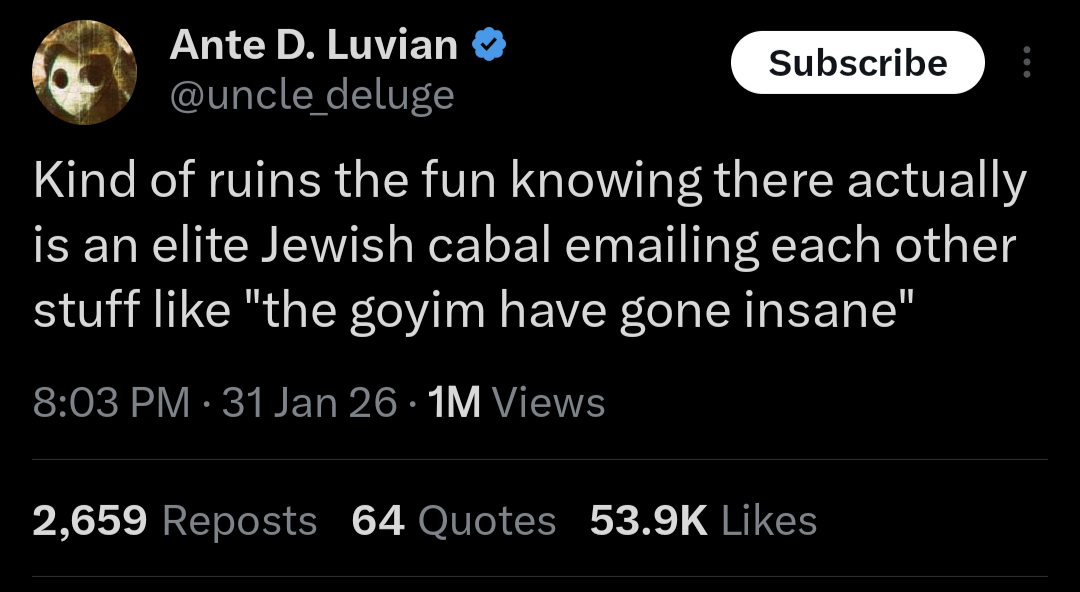
Task: Click the 53.9K like count number
Action: coord(648,521)
